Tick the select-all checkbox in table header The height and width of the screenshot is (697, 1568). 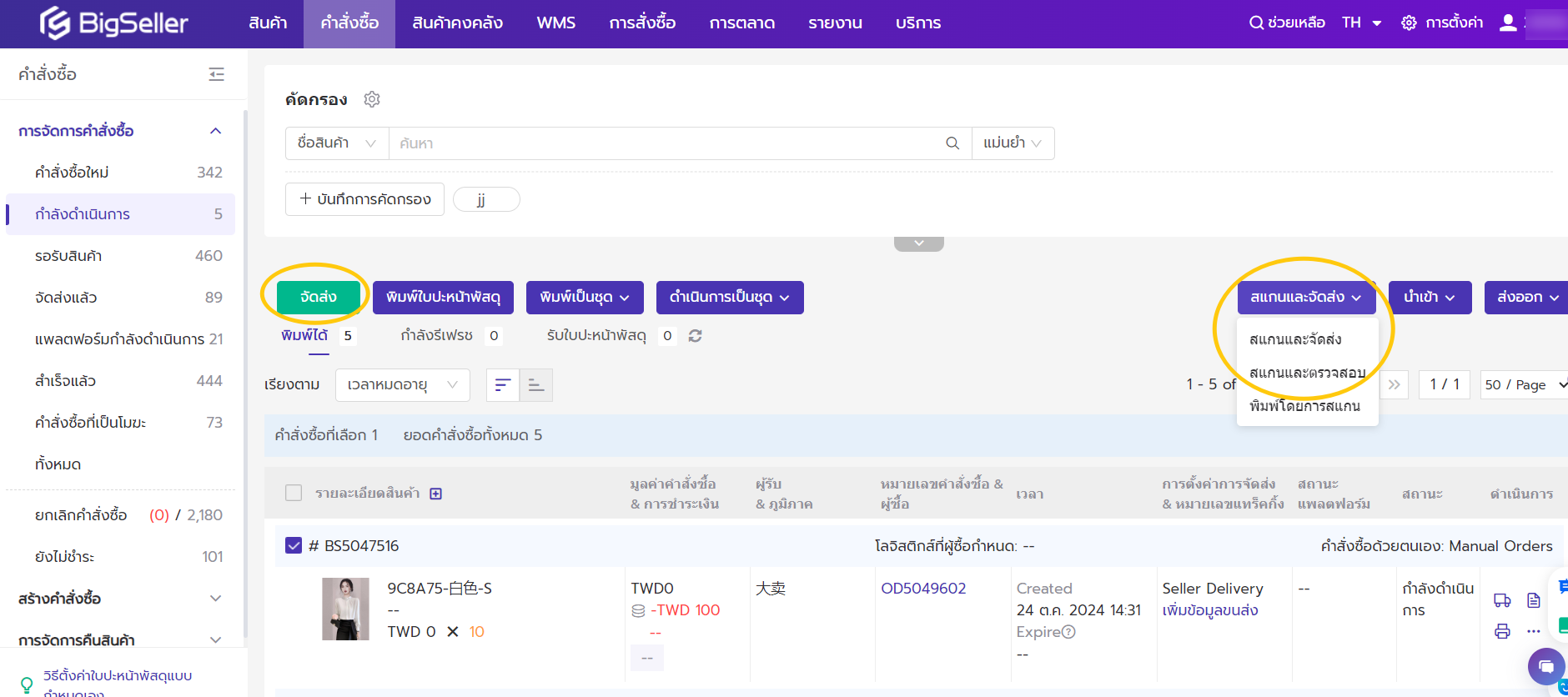click(294, 493)
